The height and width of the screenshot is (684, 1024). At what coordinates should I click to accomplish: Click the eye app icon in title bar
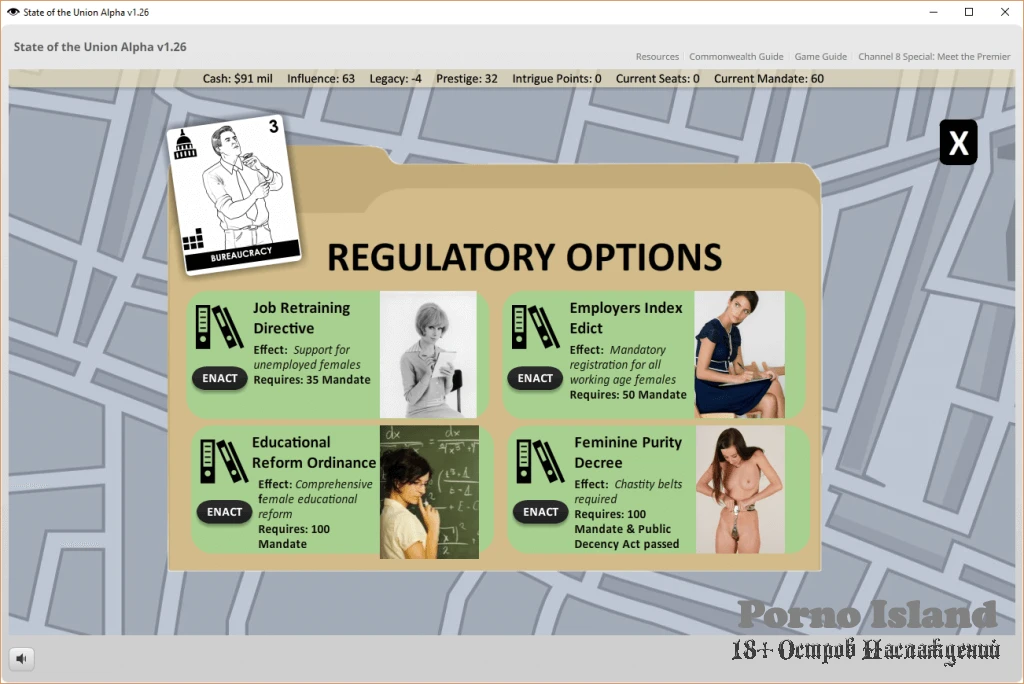14,12
